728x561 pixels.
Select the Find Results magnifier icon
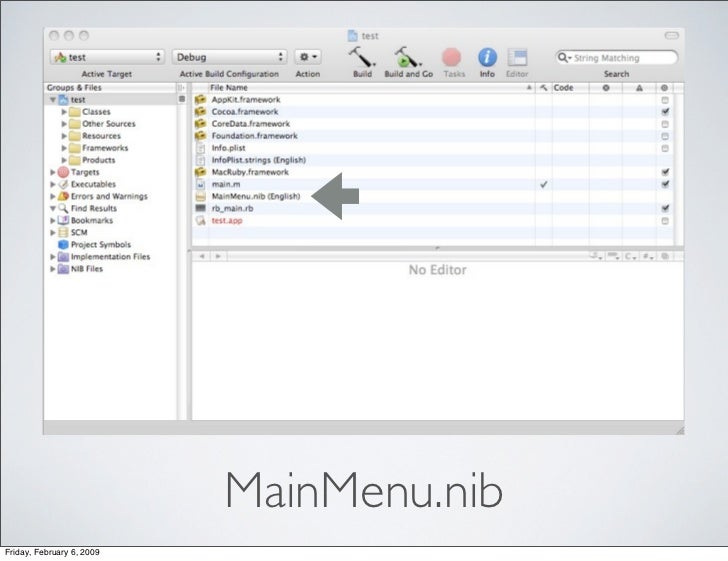pos(64,208)
